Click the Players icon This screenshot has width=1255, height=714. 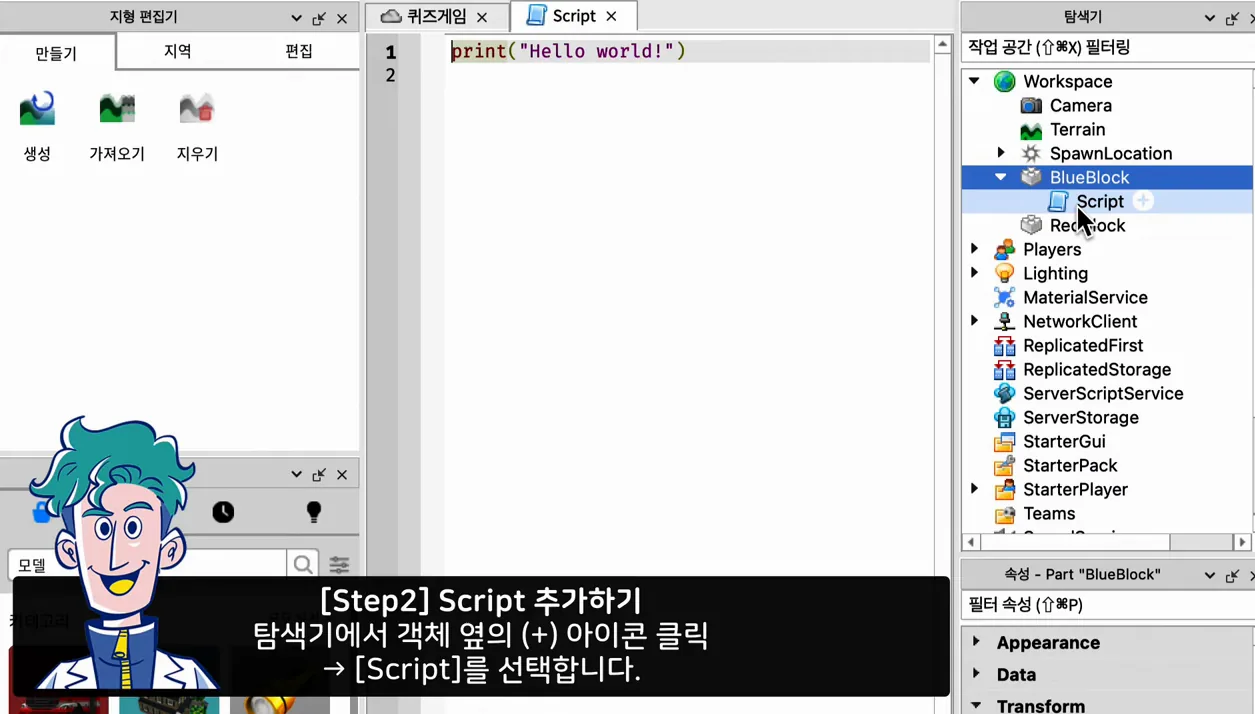point(1004,249)
